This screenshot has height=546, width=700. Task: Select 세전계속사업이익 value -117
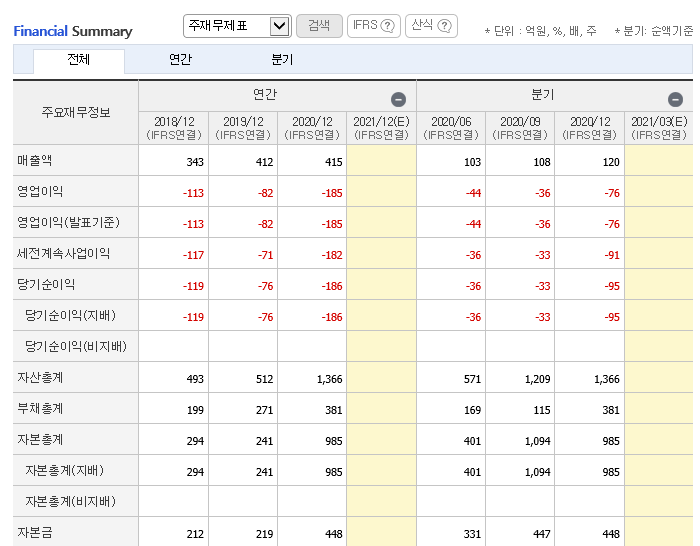pyautogui.click(x=193, y=255)
